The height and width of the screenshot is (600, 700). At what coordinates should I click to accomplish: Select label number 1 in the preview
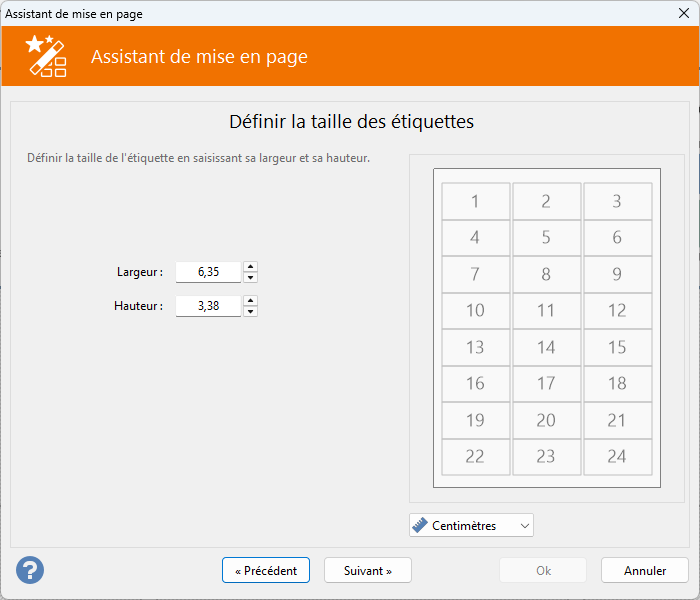point(475,201)
